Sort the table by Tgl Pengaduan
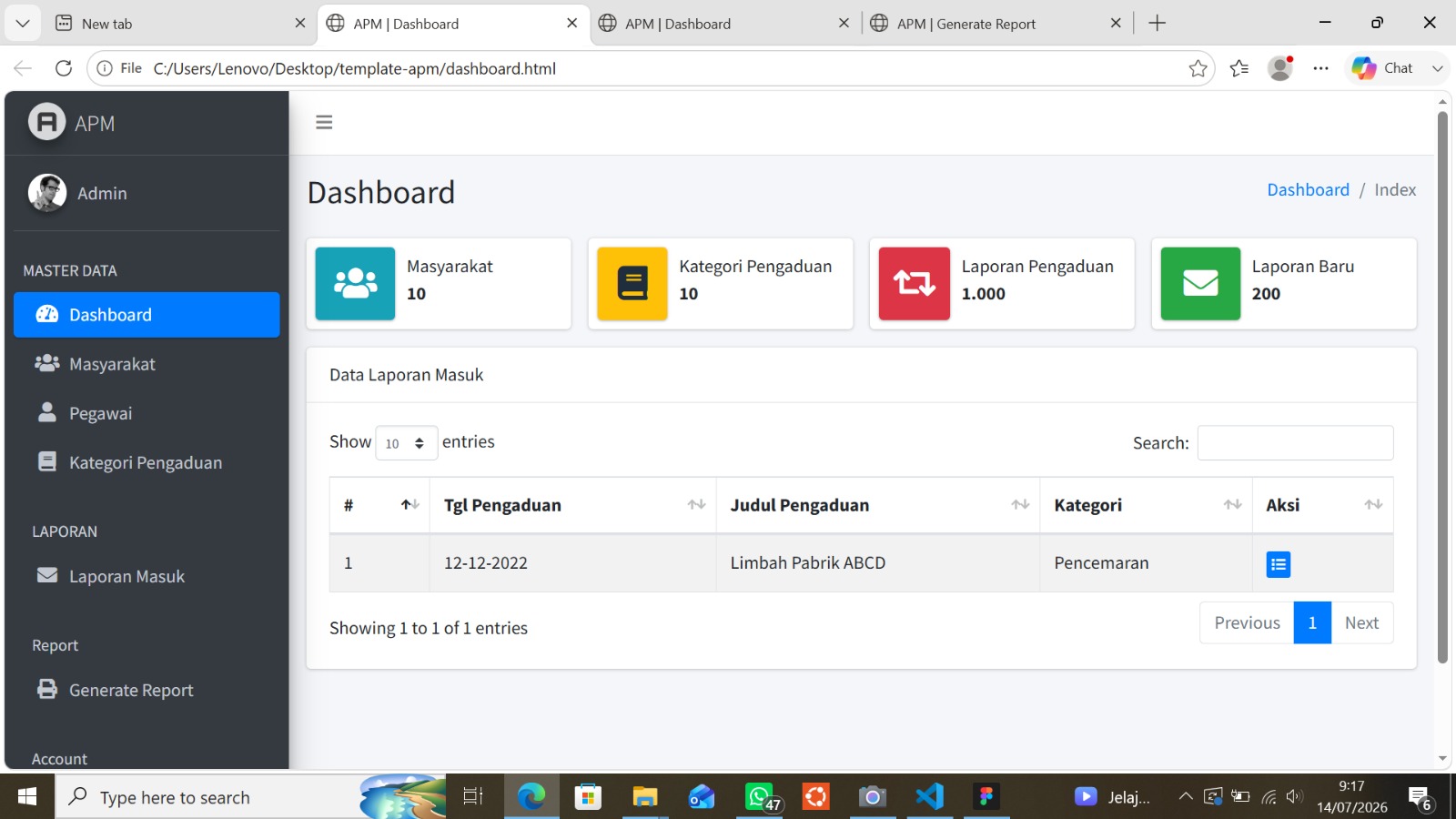Image resolution: width=1456 pixels, height=819 pixels. [573, 505]
